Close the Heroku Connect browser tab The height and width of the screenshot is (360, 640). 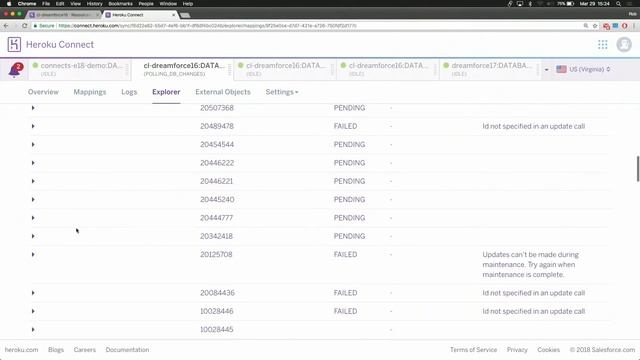tap(173, 15)
